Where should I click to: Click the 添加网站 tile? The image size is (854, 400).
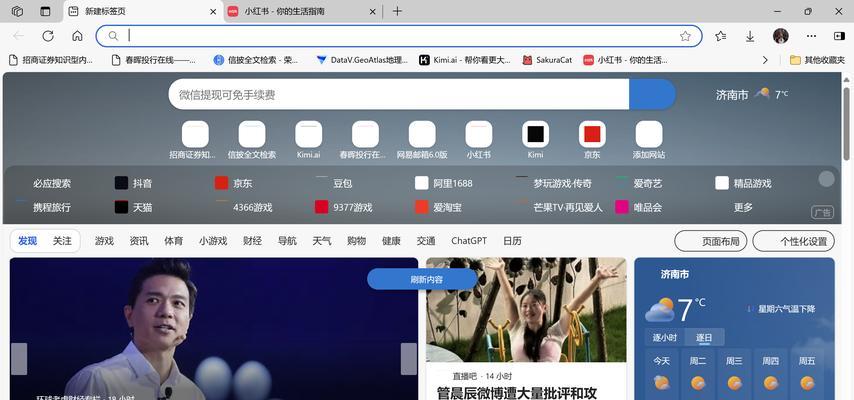tap(649, 140)
